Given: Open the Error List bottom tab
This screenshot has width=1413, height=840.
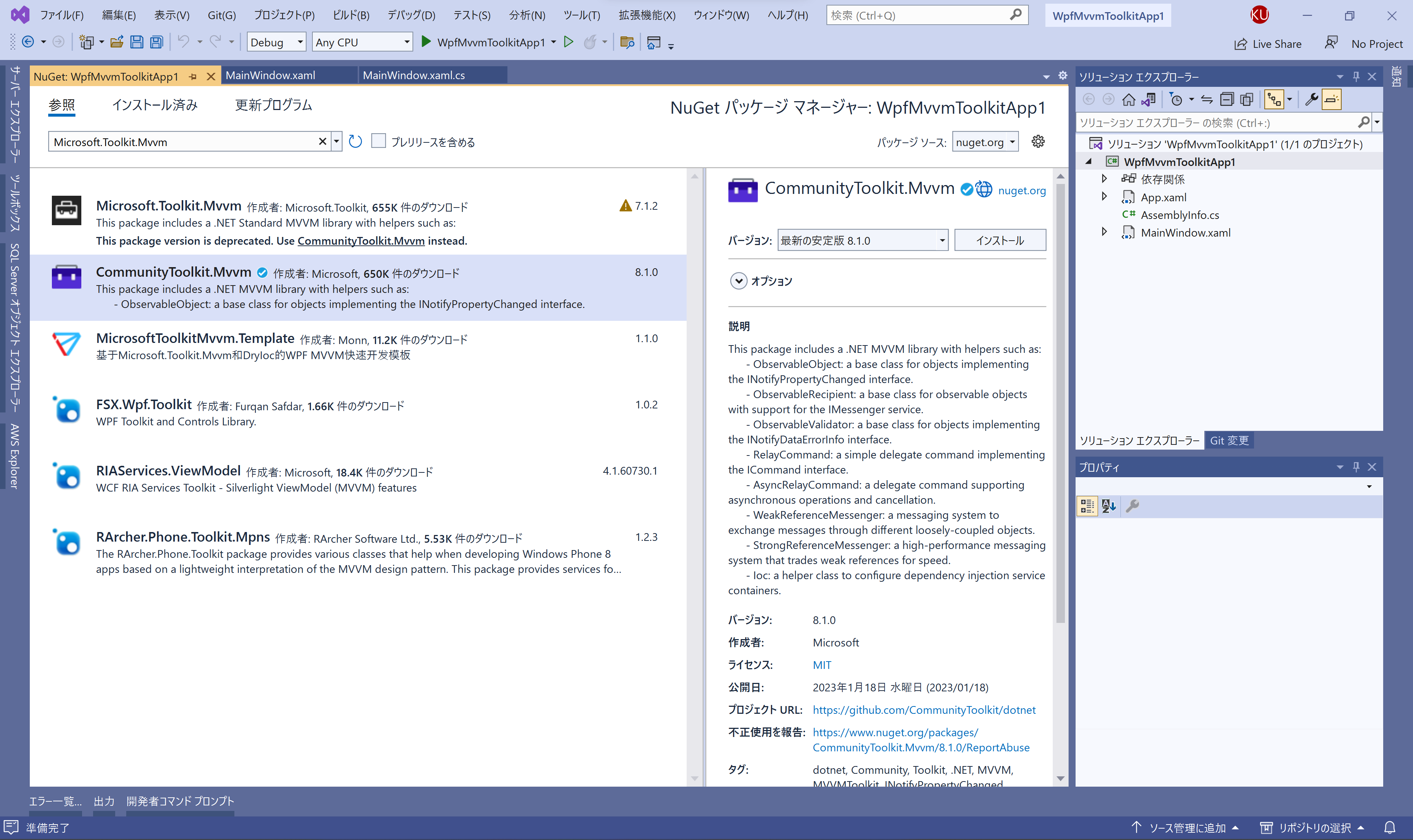Looking at the screenshot, I should point(55,801).
